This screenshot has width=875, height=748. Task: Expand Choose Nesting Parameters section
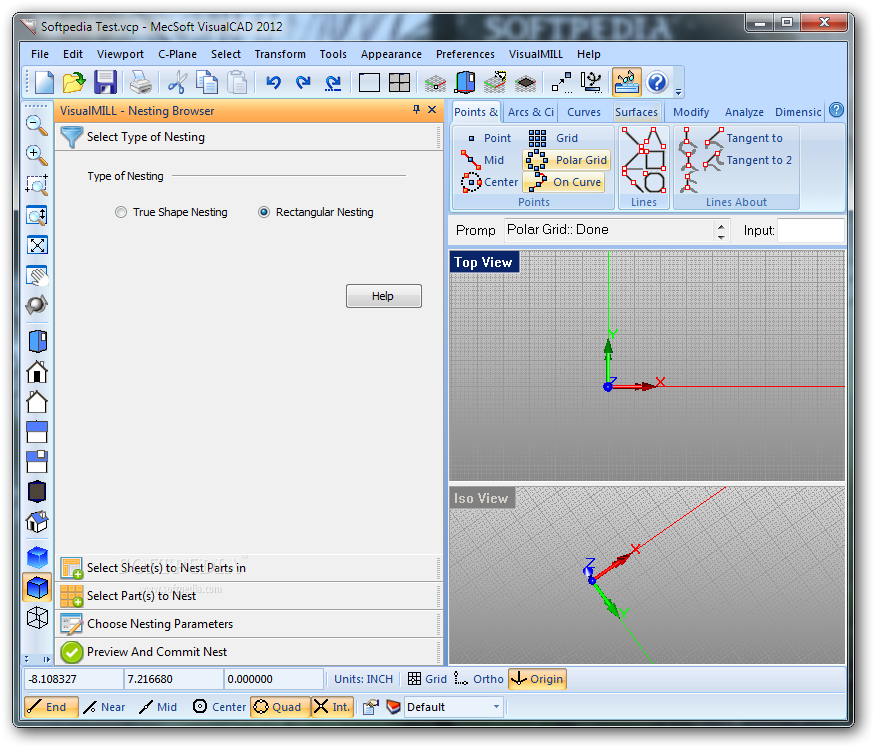[248, 624]
